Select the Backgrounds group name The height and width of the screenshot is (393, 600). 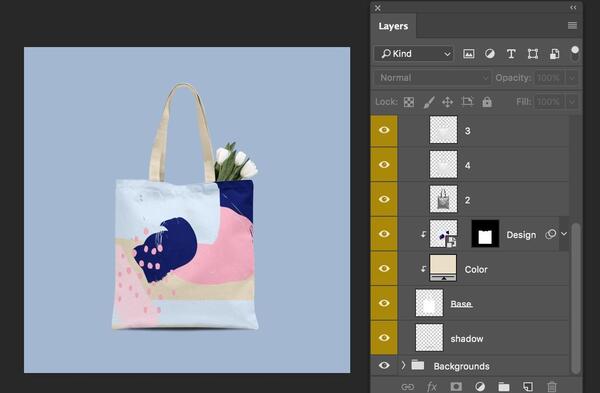461,366
